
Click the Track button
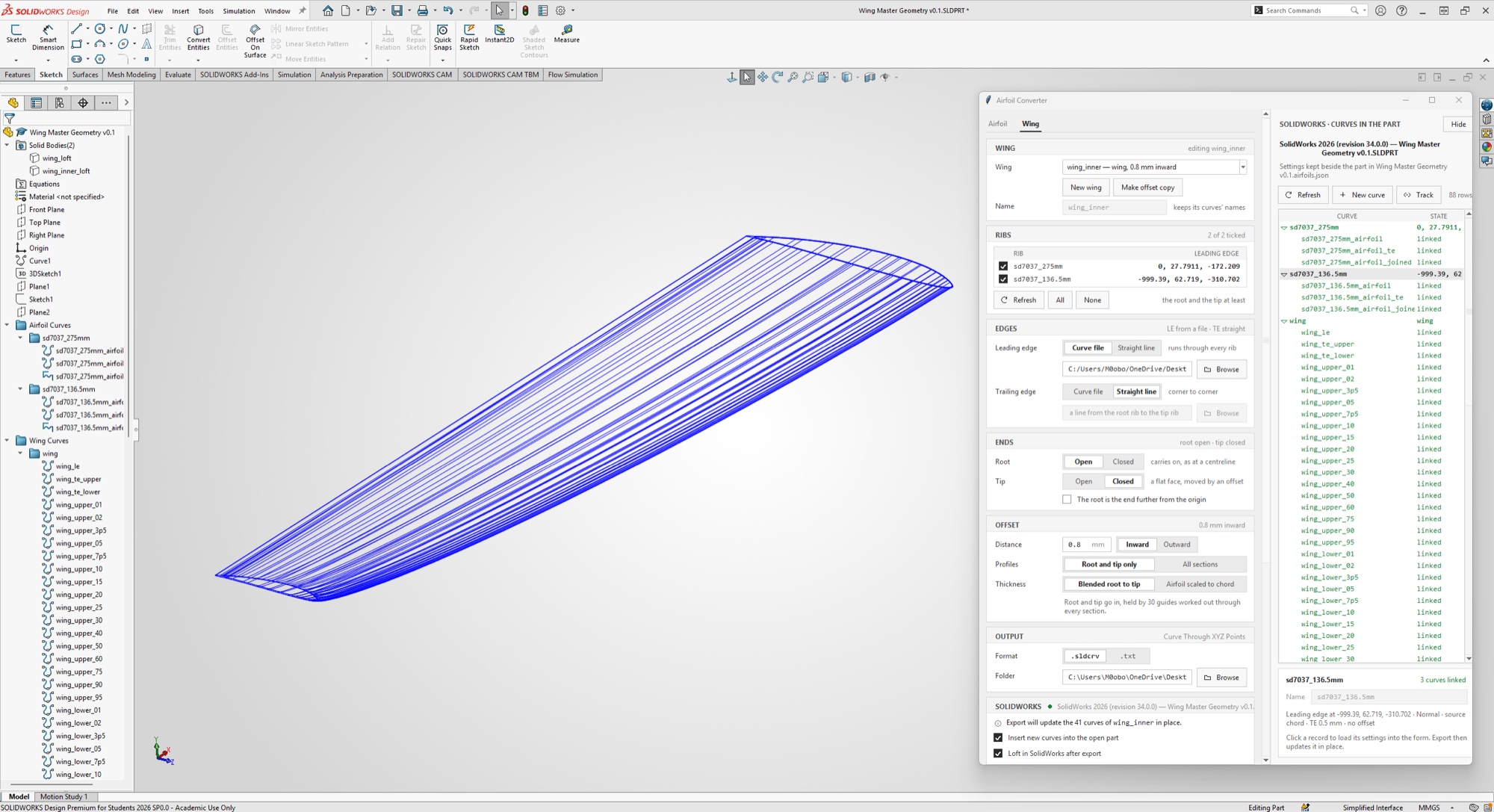(1419, 195)
